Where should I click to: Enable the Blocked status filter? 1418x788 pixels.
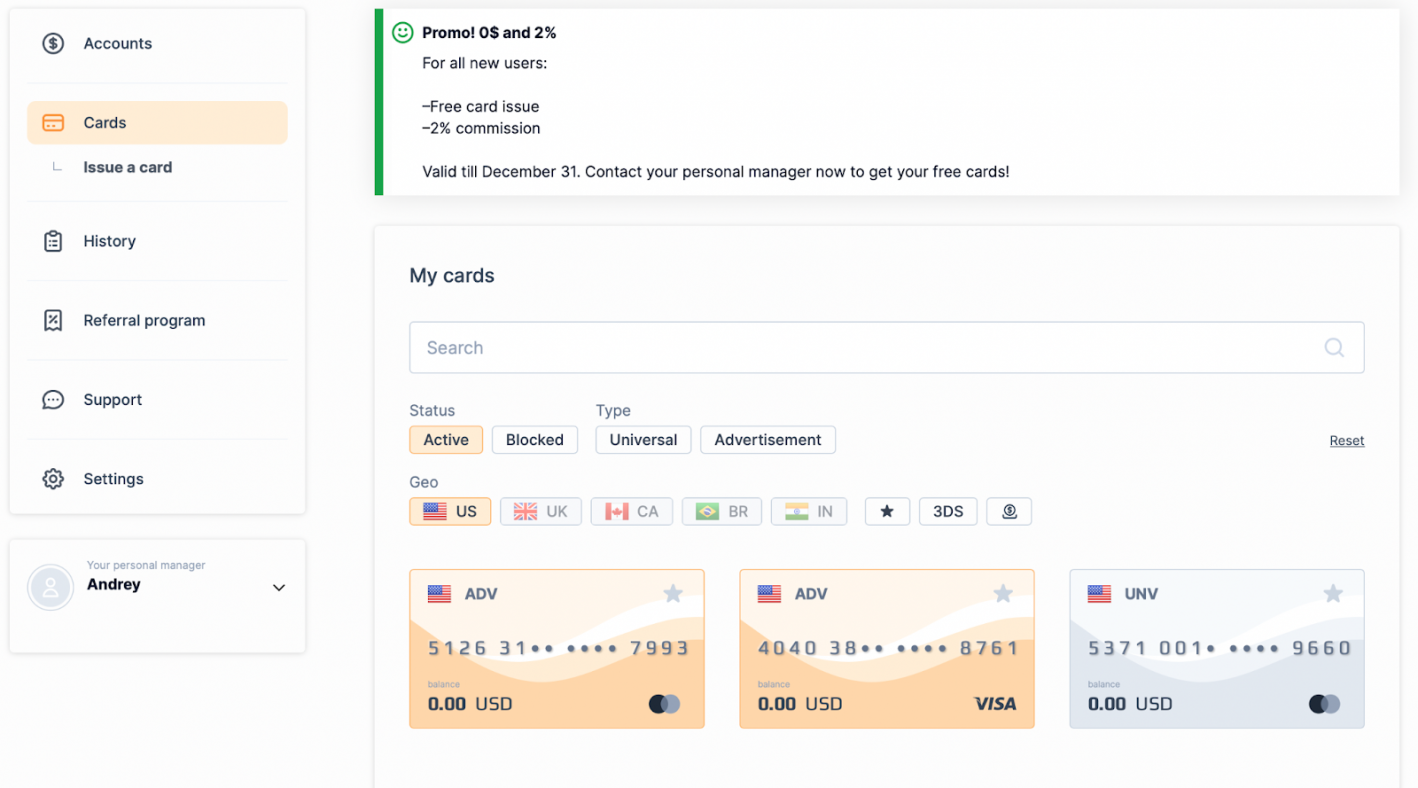click(x=535, y=440)
